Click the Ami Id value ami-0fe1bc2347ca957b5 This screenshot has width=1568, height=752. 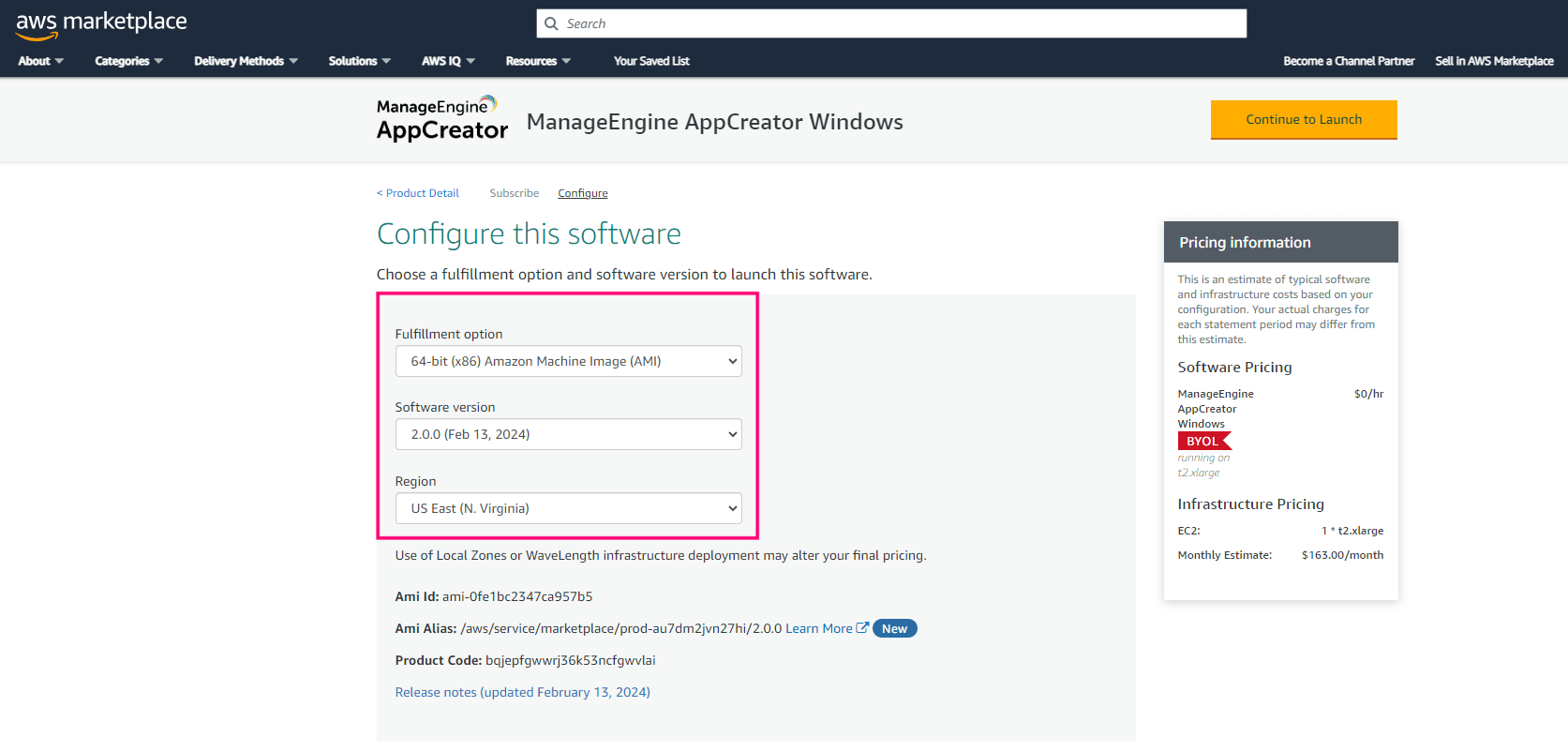click(517, 596)
